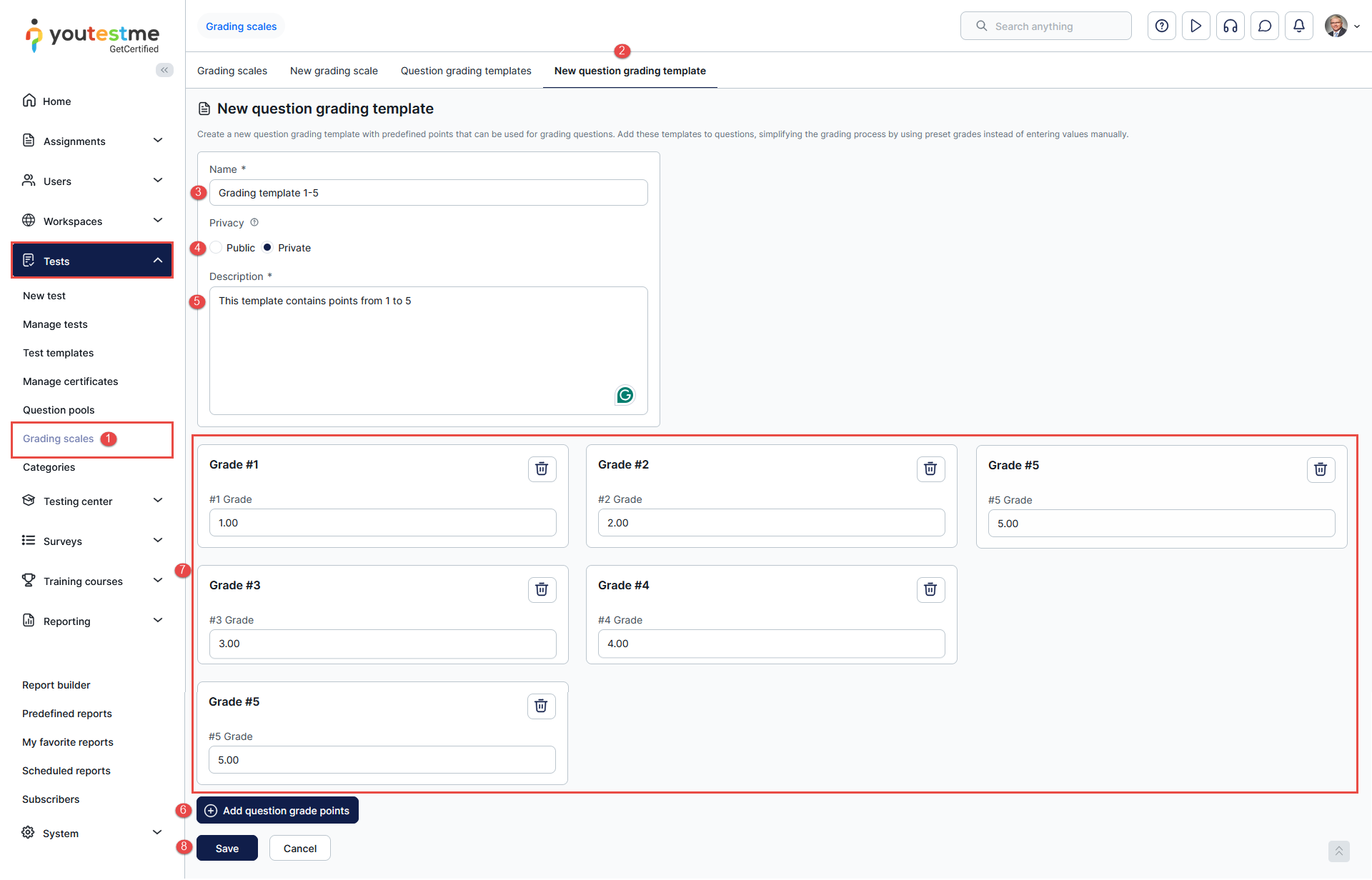Open the New grading scale tab
The height and width of the screenshot is (880, 1372).
[x=334, y=71]
